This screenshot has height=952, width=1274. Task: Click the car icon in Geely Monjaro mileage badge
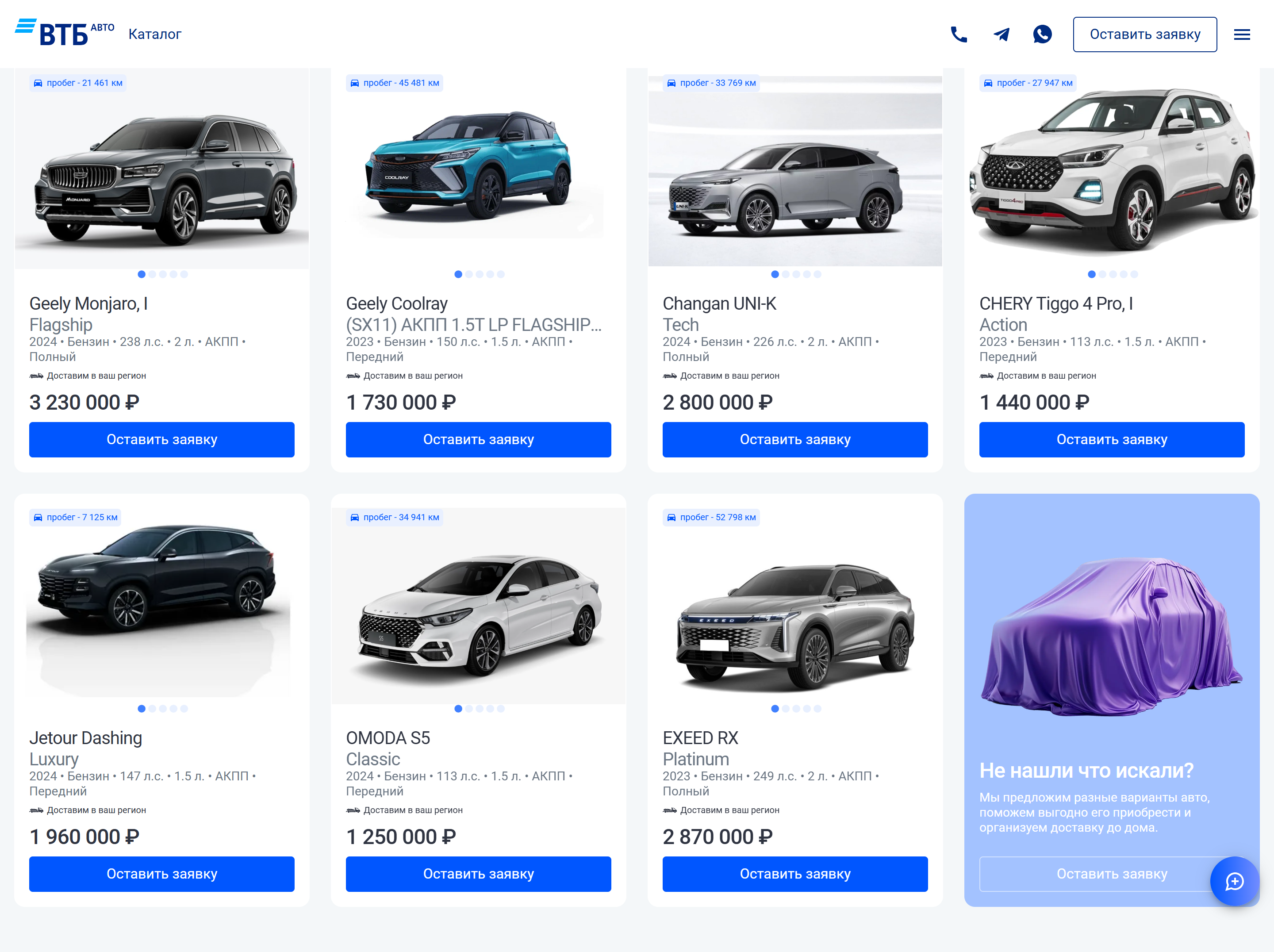click(38, 83)
